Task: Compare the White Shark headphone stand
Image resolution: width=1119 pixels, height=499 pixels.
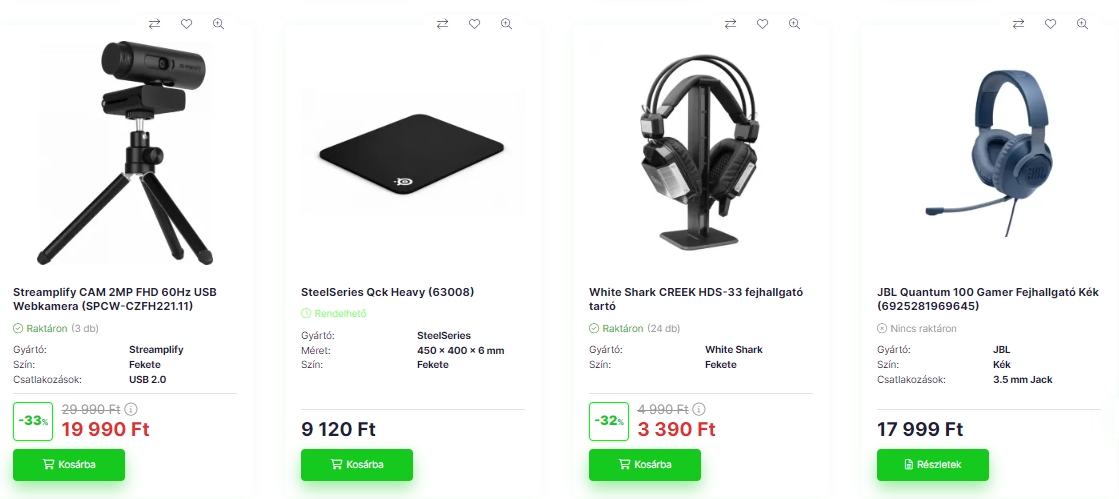Action: [x=730, y=24]
